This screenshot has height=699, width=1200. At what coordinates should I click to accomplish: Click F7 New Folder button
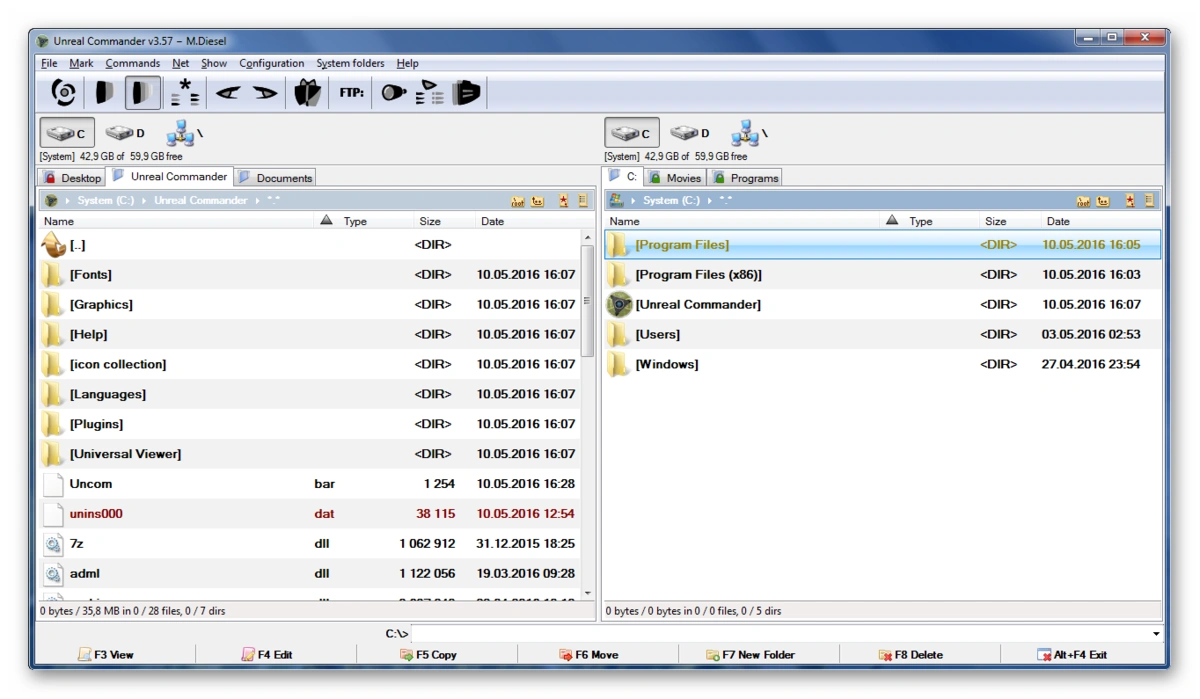[750, 655]
